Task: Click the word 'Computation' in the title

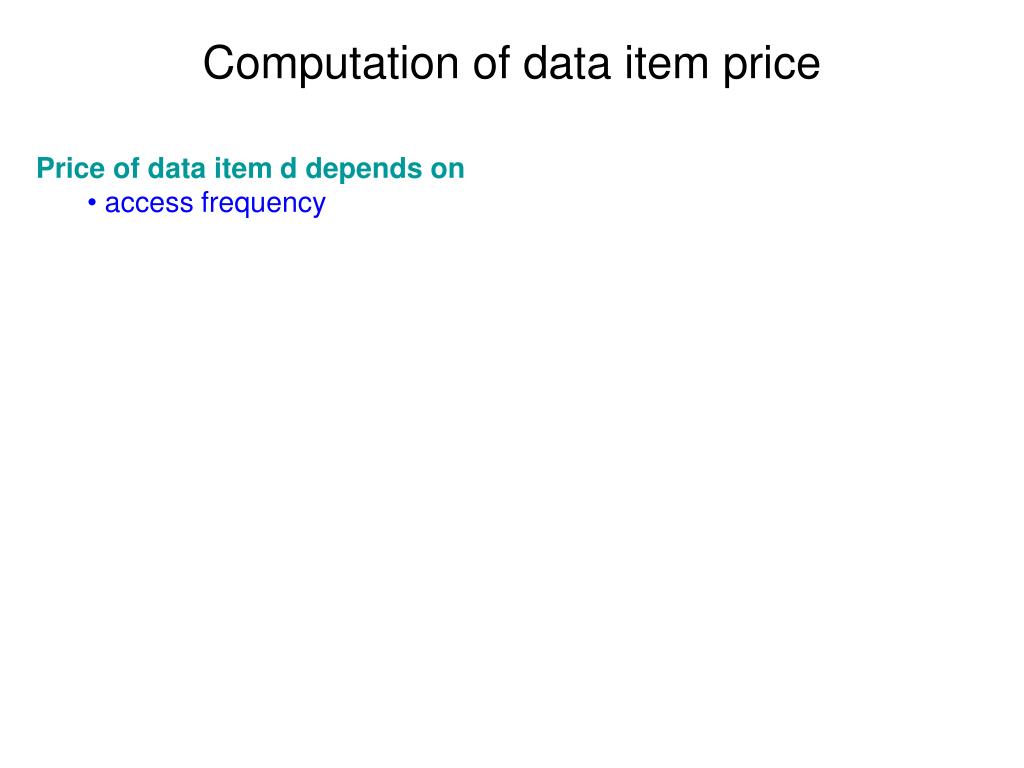Action: point(329,64)
